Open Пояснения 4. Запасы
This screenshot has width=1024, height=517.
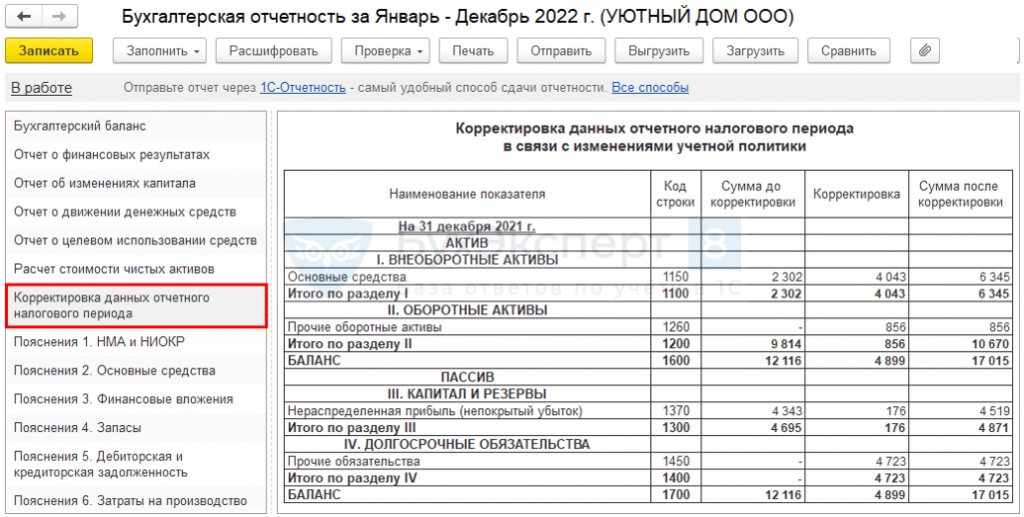136,428
